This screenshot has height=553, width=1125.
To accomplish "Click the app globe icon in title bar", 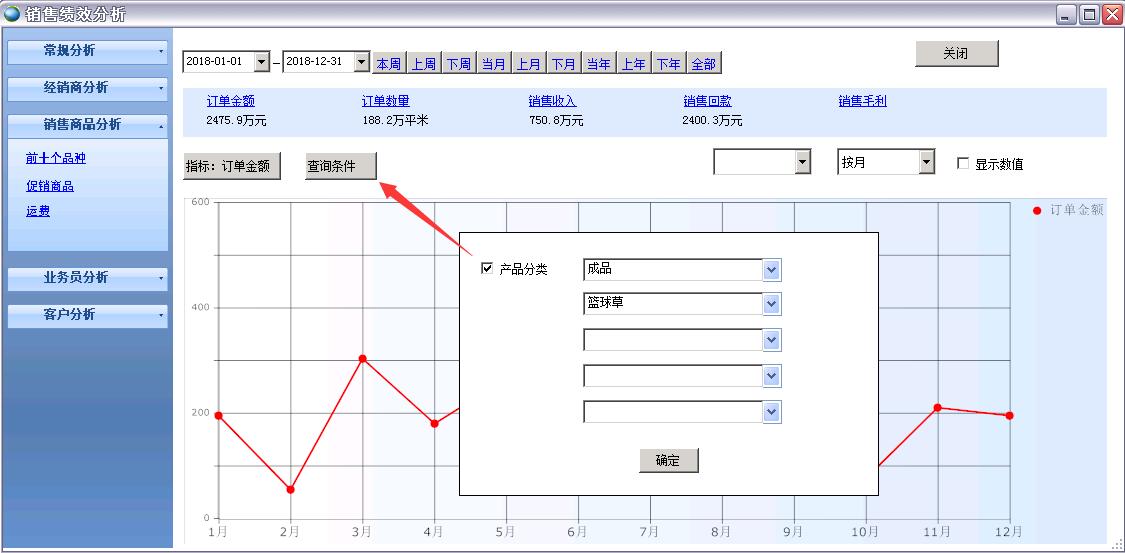I will [12, 14].
